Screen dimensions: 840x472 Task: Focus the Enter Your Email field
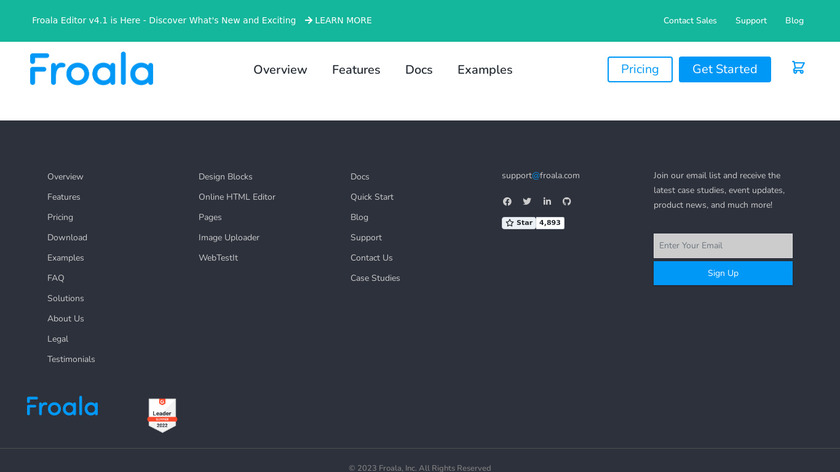tap(723, 245)
